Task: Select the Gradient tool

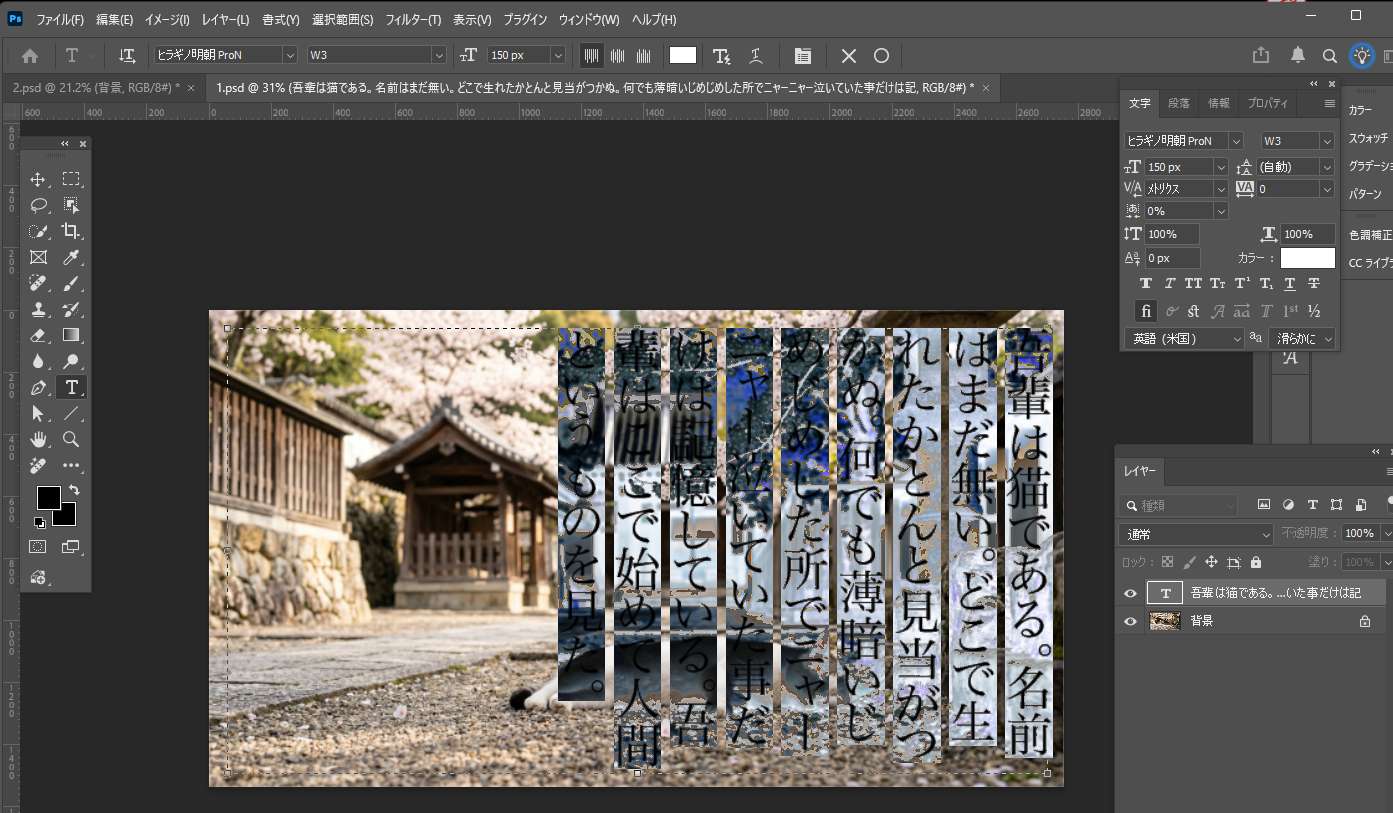Action: [x=72, y=335]
